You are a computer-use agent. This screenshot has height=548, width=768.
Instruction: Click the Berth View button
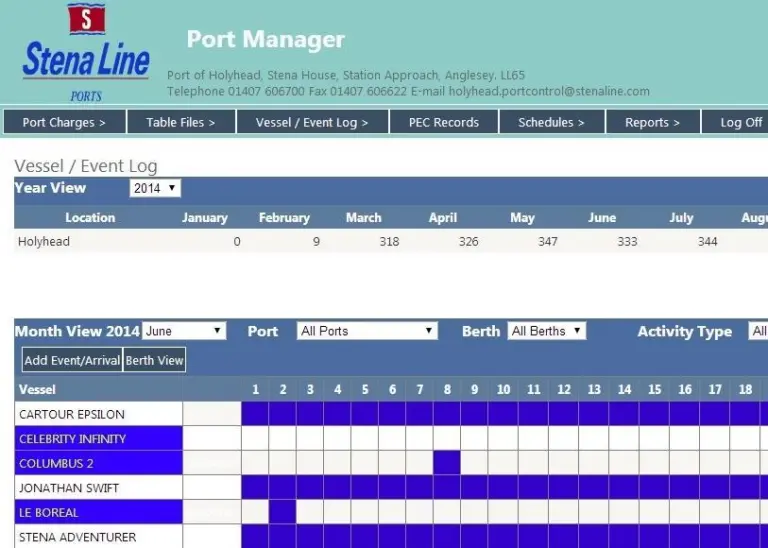click(x=154, y=360)
